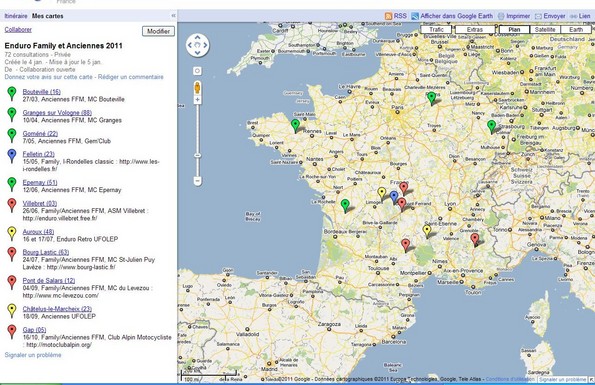The width and height of the screenshot is (595, 385).
Task: Open the Extras layer dropdown
Action: point(475,29)
